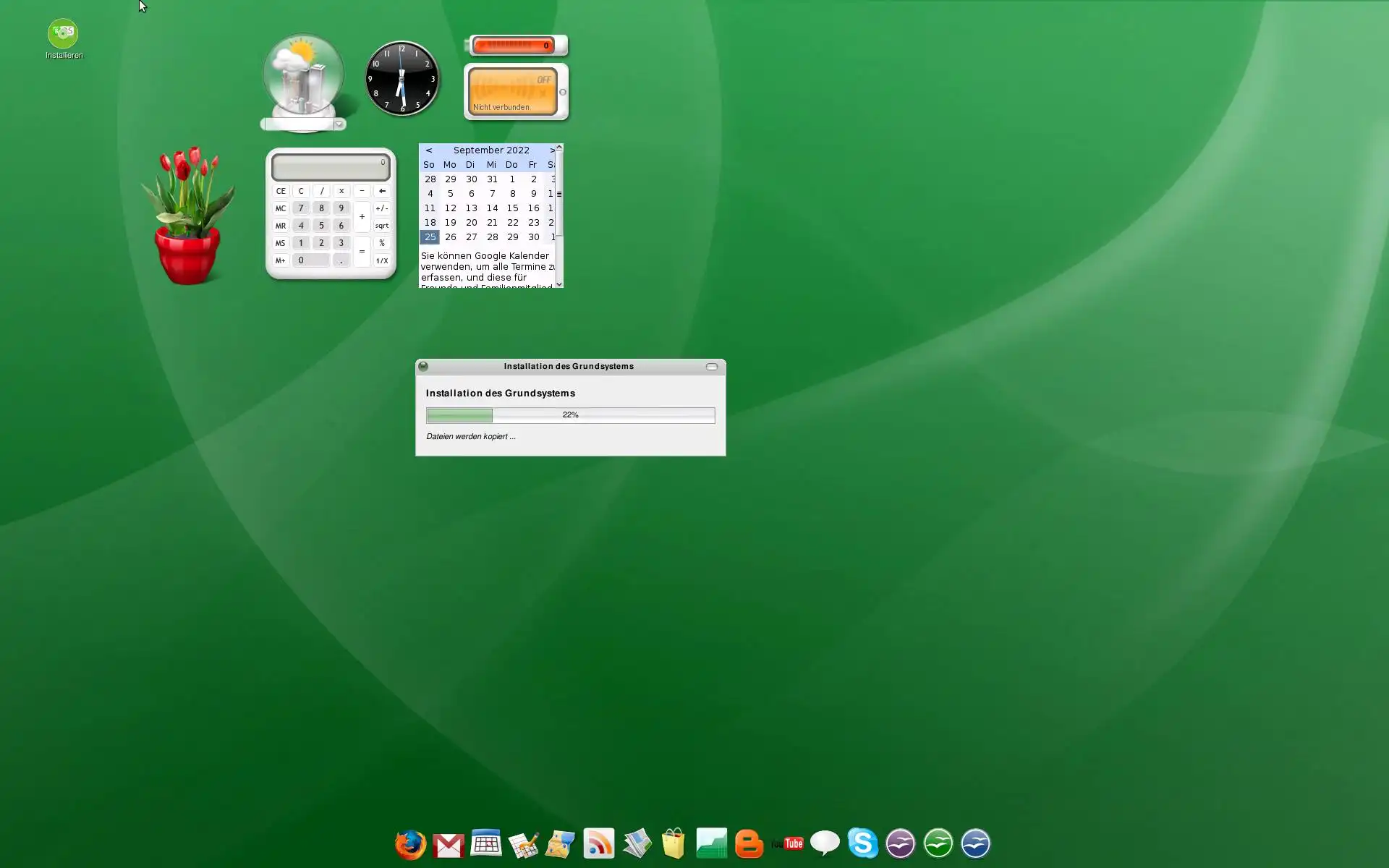Open the maps icon in dock

coord(560,843)
